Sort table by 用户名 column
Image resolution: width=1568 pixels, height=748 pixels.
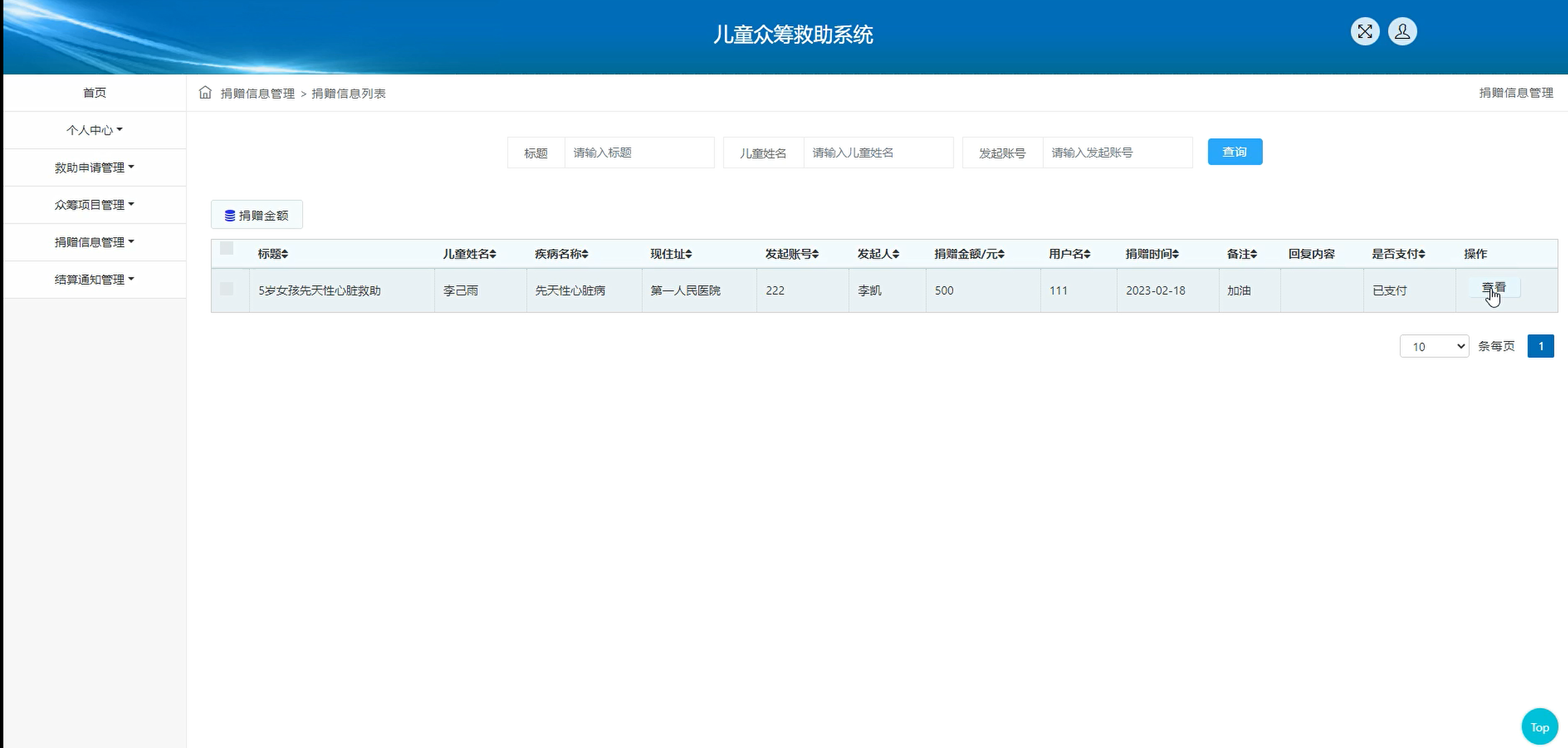(x=1069, y=254)
